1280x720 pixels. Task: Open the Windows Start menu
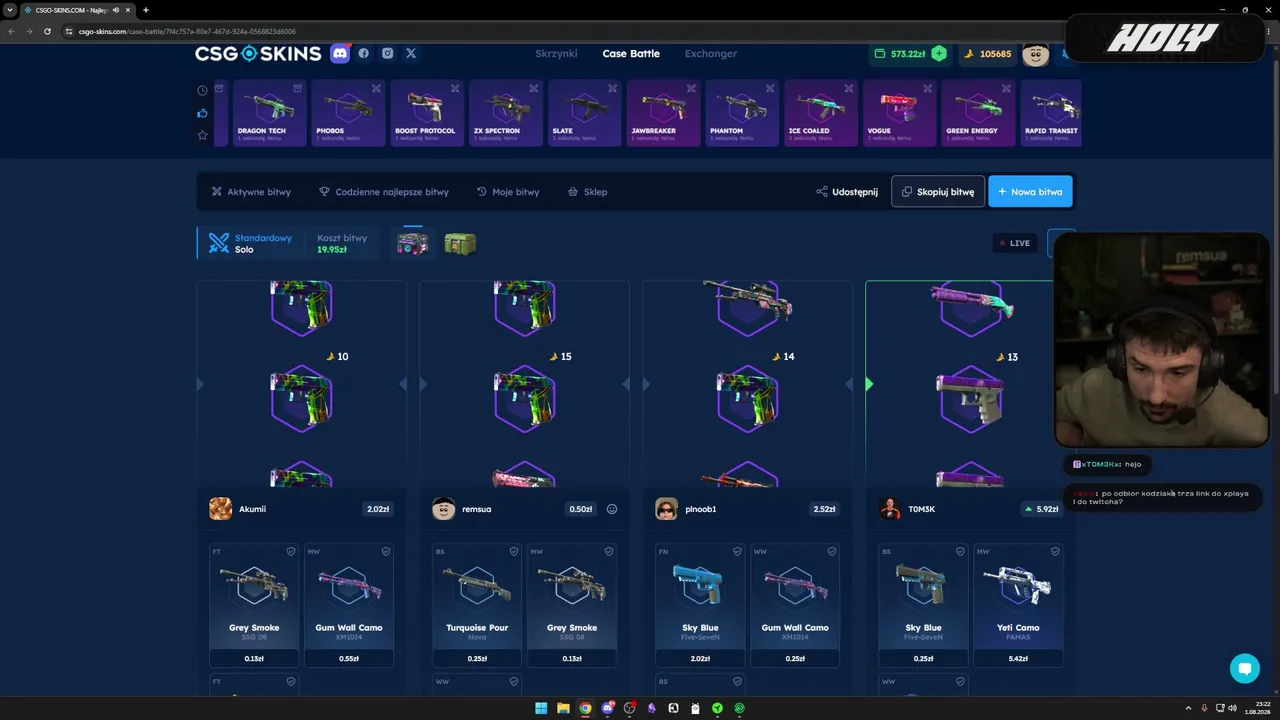point(541,708)
